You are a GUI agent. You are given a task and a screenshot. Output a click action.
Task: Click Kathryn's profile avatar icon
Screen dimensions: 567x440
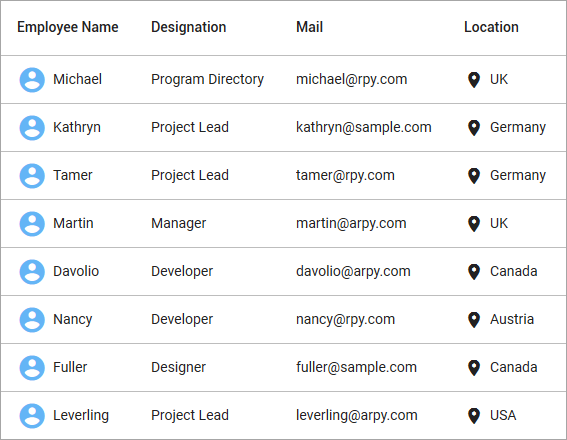(x=32, y=128)
